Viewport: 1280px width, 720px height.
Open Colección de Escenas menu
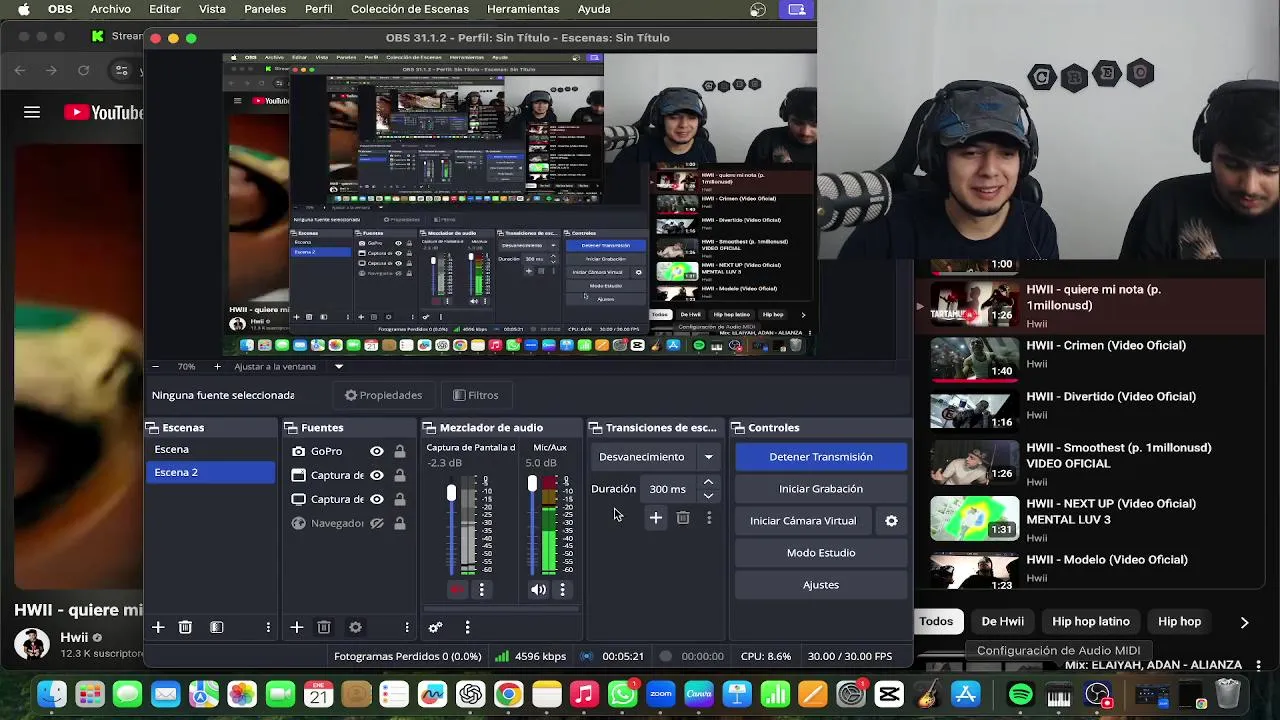(410, 9)
